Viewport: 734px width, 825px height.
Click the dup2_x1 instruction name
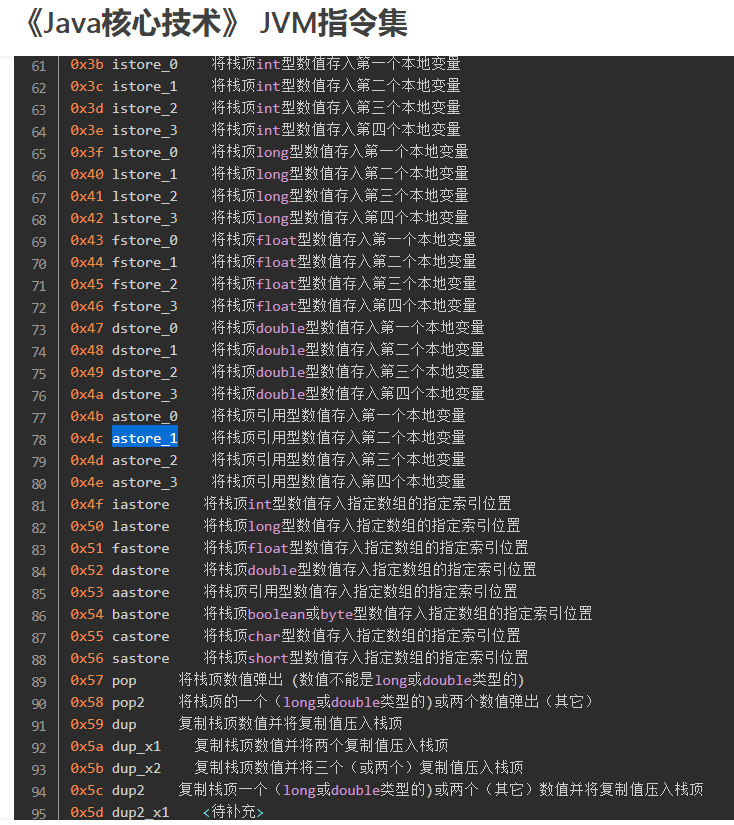click(140, 813)
